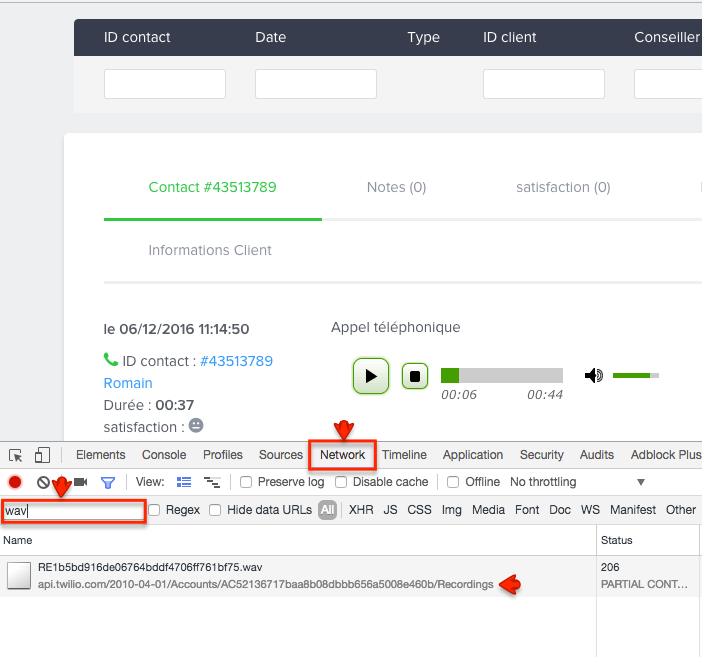This screenshot has height=657, width=702.
Task: Click the Conseiller filter input
Action: [x=668, y=84]
